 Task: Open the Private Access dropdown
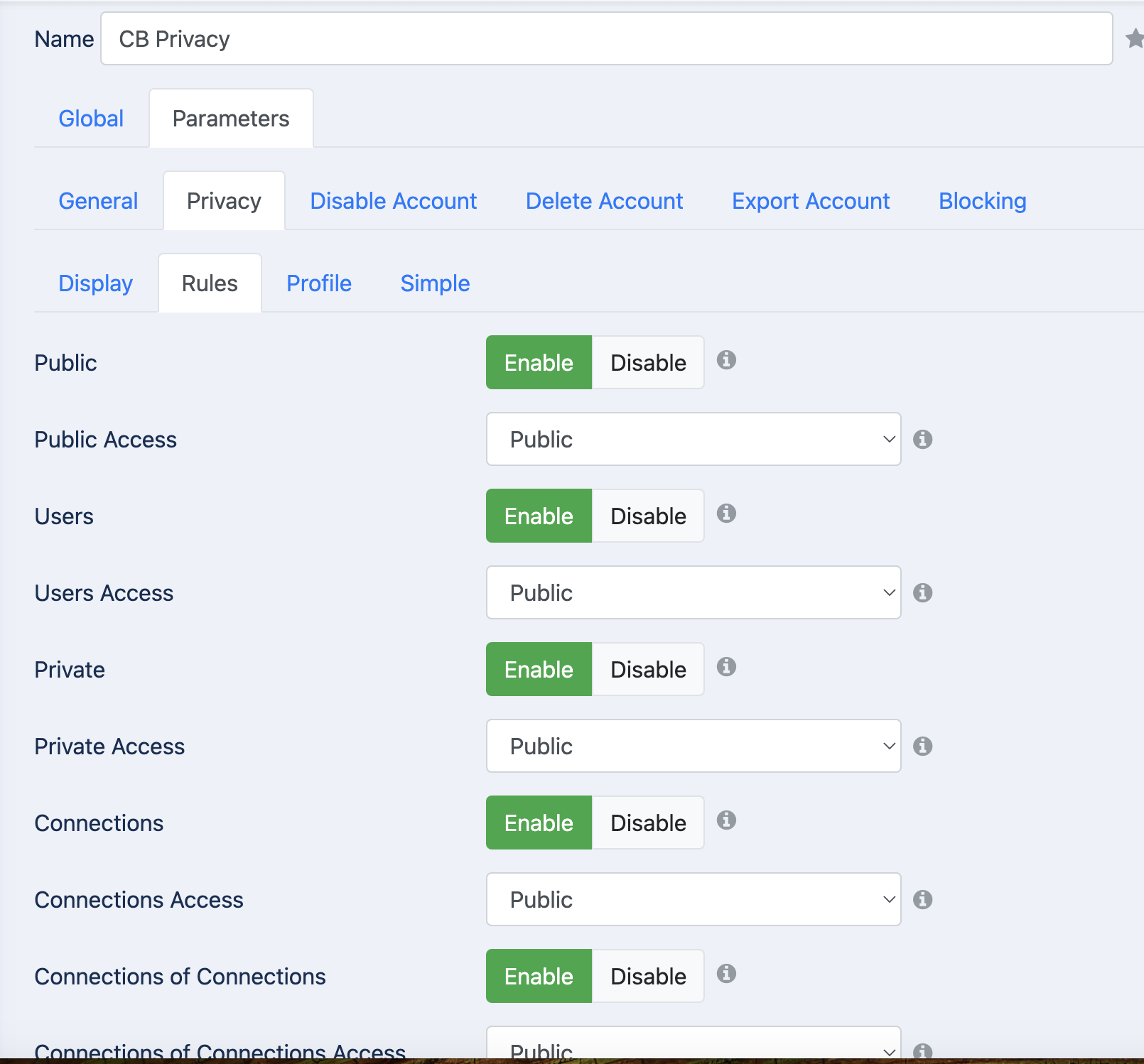coord(694,746)
